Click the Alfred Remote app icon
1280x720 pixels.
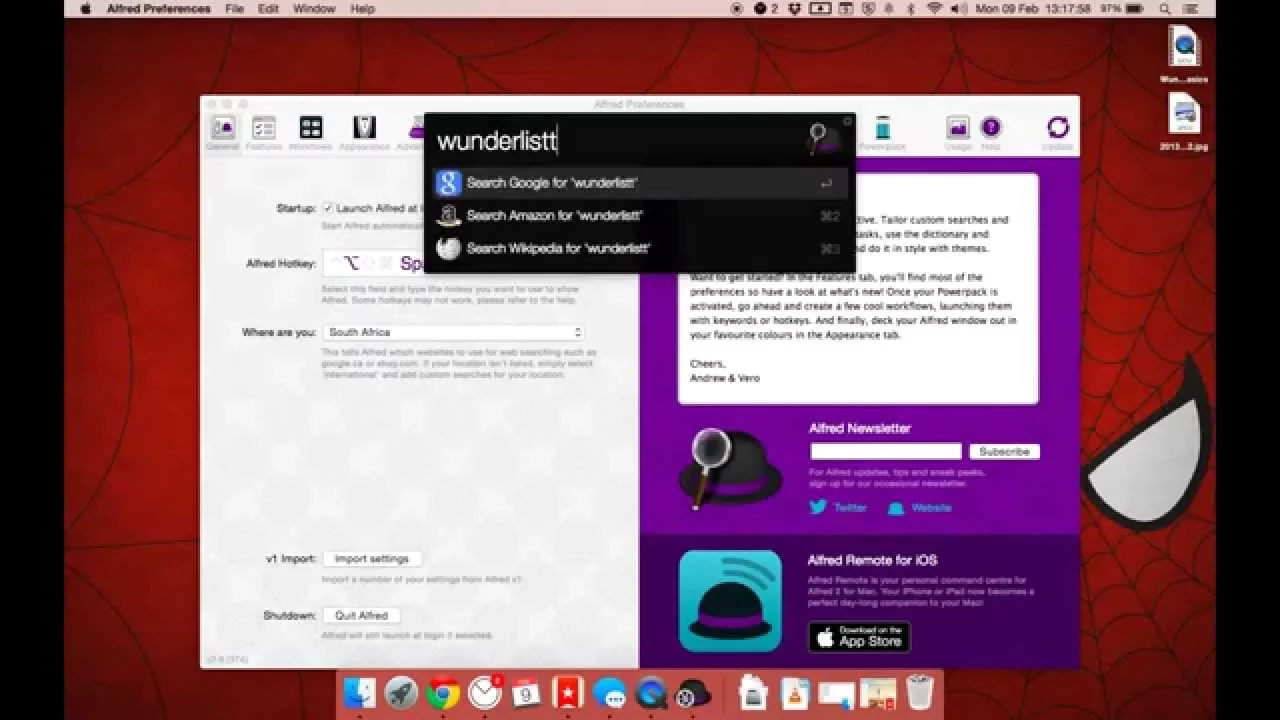(x=730, y=601)
